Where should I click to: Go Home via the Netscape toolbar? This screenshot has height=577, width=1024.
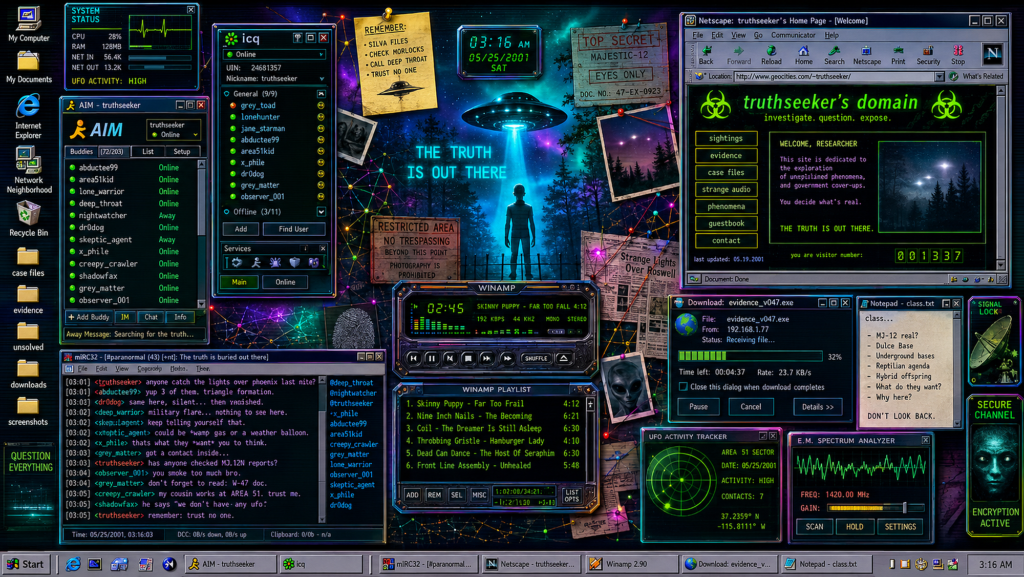coord(803,55)
